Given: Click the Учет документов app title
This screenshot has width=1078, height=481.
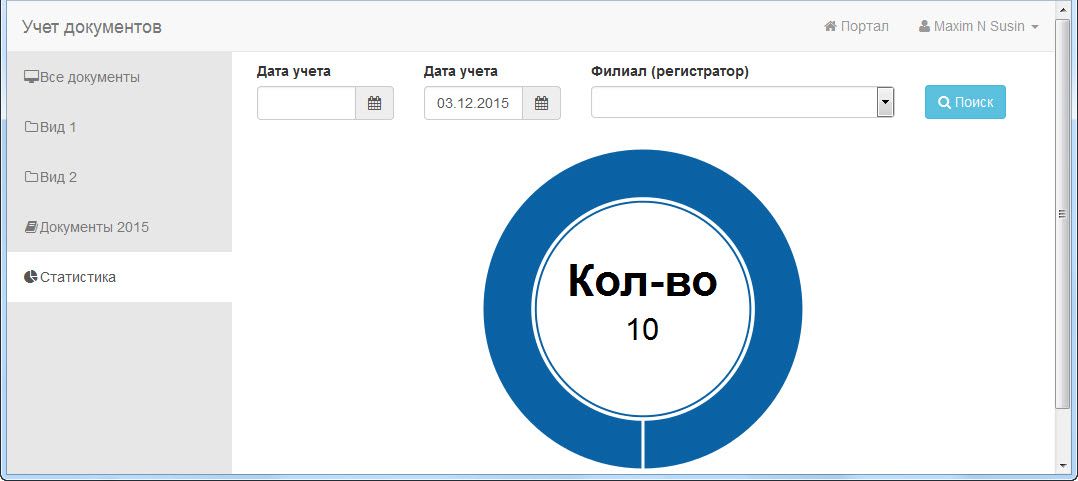Looking at the screenshot, I should (92, 27).
